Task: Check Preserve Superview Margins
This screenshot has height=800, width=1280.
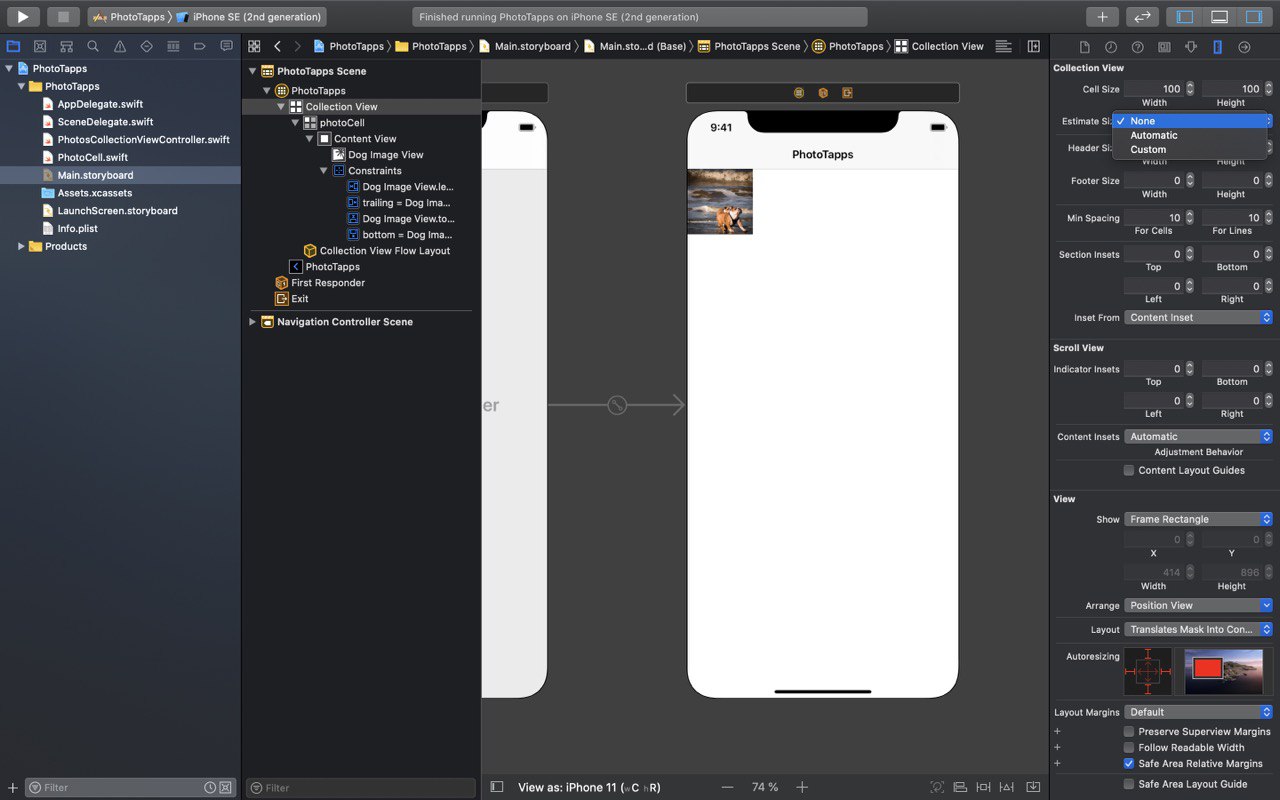Action: (x=1129, y=732)
